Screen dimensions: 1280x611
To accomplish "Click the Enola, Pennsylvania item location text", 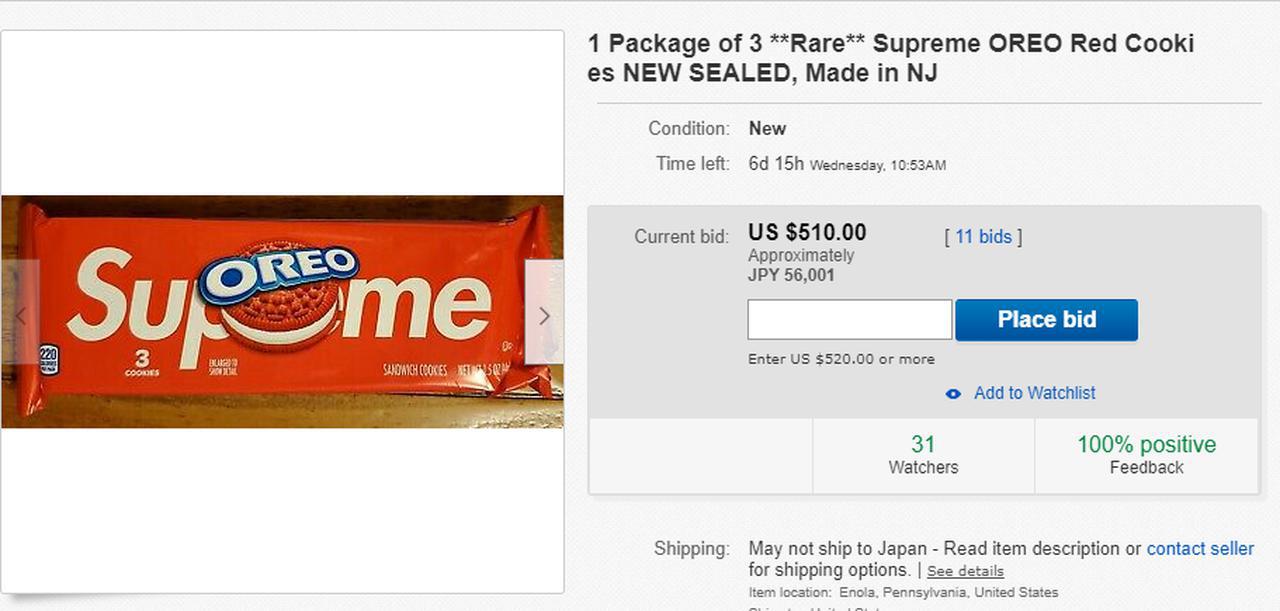I will coord(948,593).
